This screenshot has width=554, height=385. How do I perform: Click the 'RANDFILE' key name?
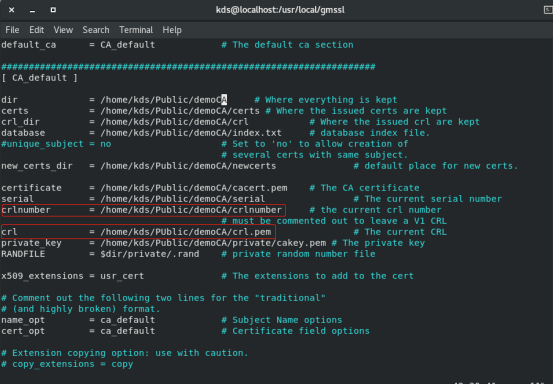point(23,254)
